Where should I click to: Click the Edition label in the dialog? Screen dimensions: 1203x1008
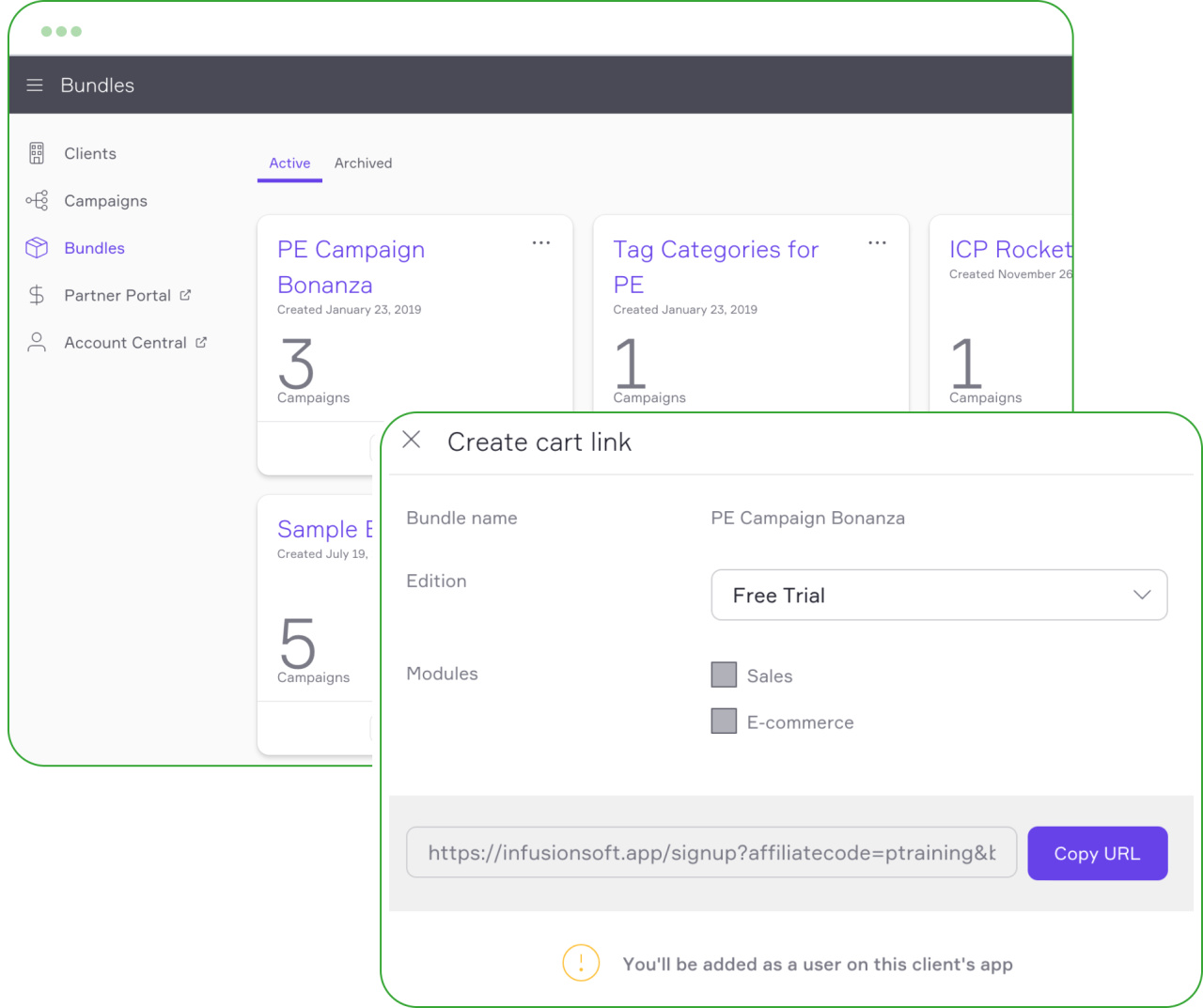coord(436,581)
